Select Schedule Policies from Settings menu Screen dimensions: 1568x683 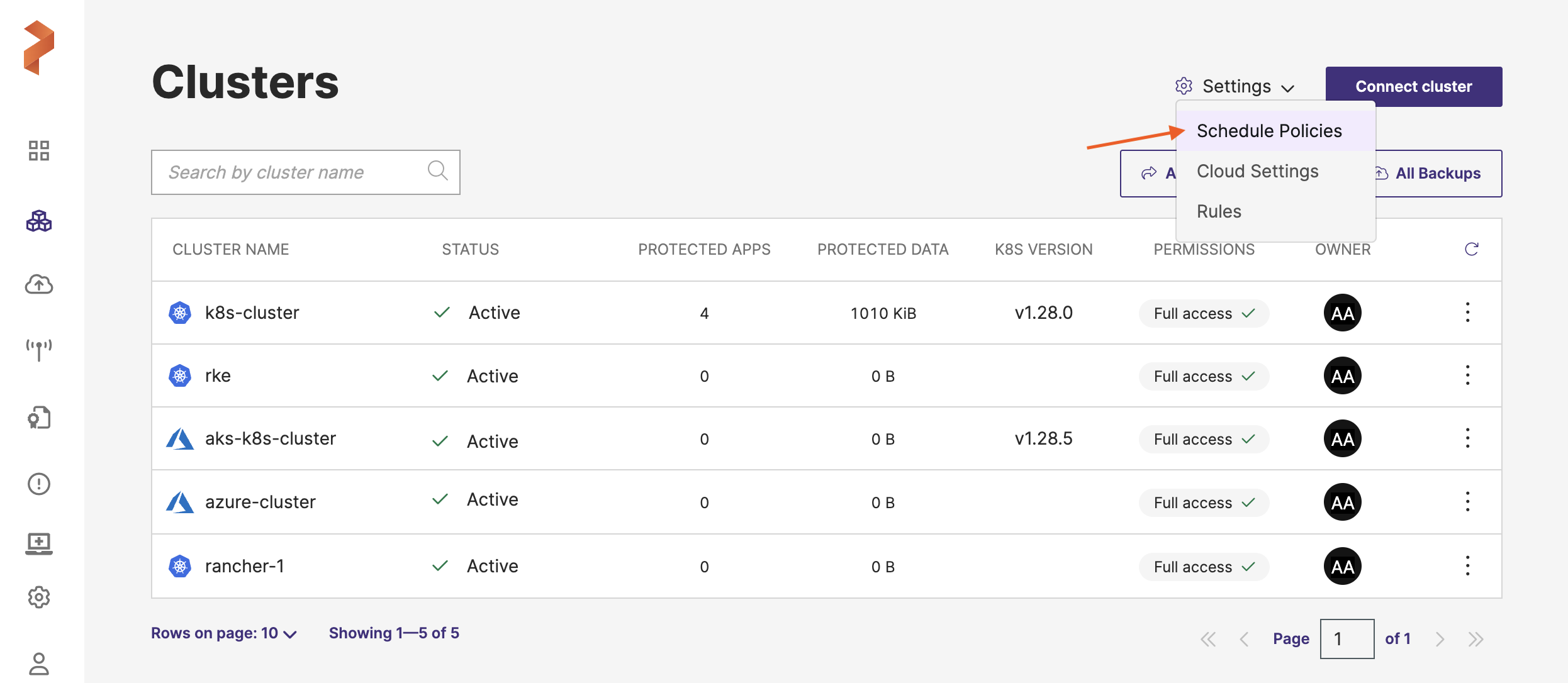(x=1268, y=131)
